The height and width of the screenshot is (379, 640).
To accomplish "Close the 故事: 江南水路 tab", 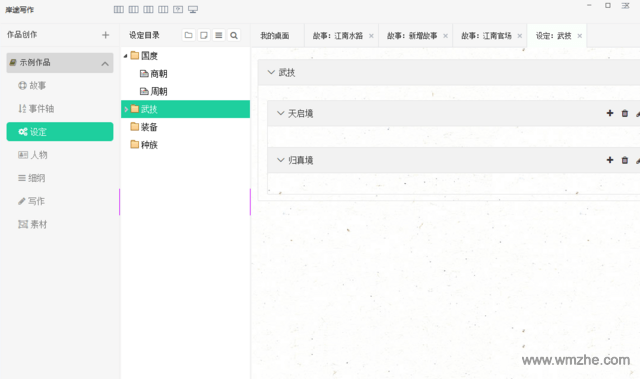I will tap(371, 36).
